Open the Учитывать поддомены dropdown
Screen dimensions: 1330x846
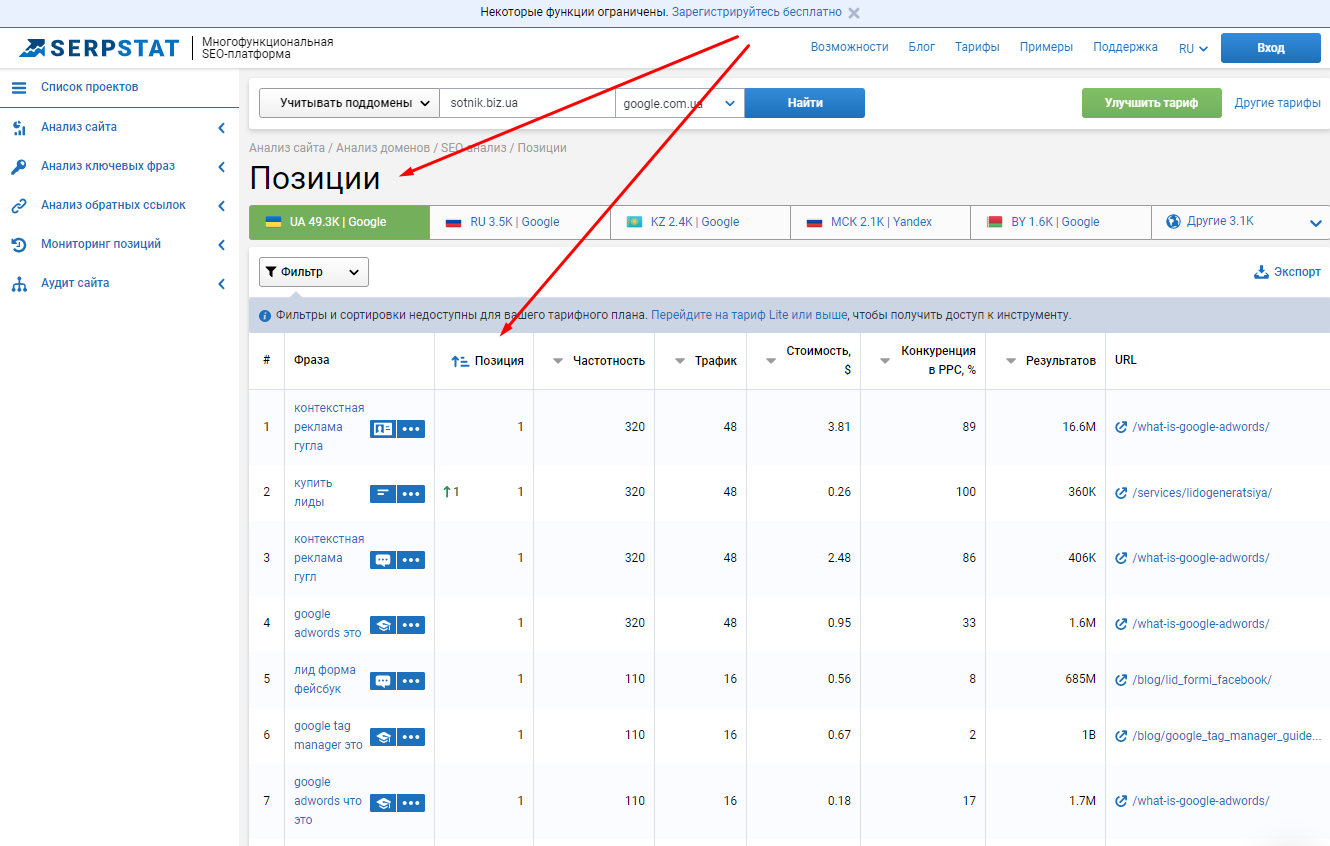349,103
